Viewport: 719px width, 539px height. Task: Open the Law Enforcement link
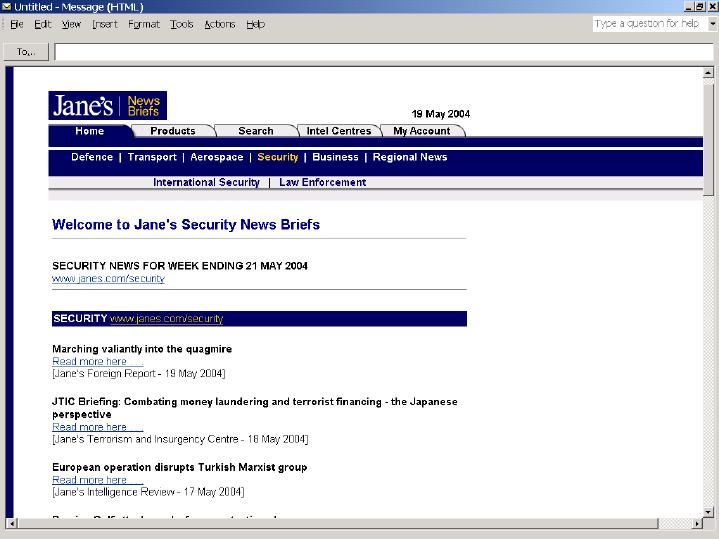[x=322, y=183]
